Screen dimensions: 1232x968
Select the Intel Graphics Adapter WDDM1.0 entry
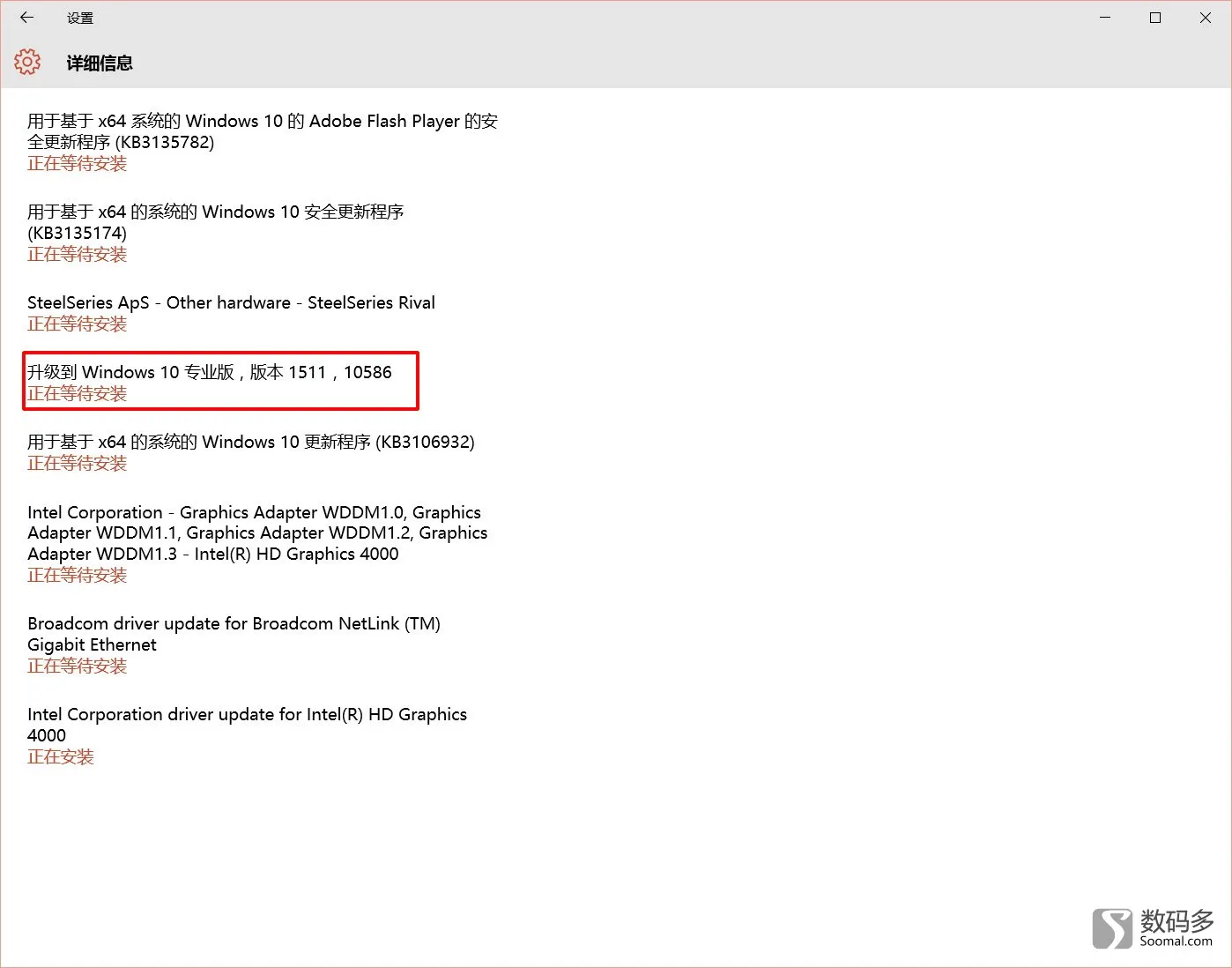tap(257, 533)
